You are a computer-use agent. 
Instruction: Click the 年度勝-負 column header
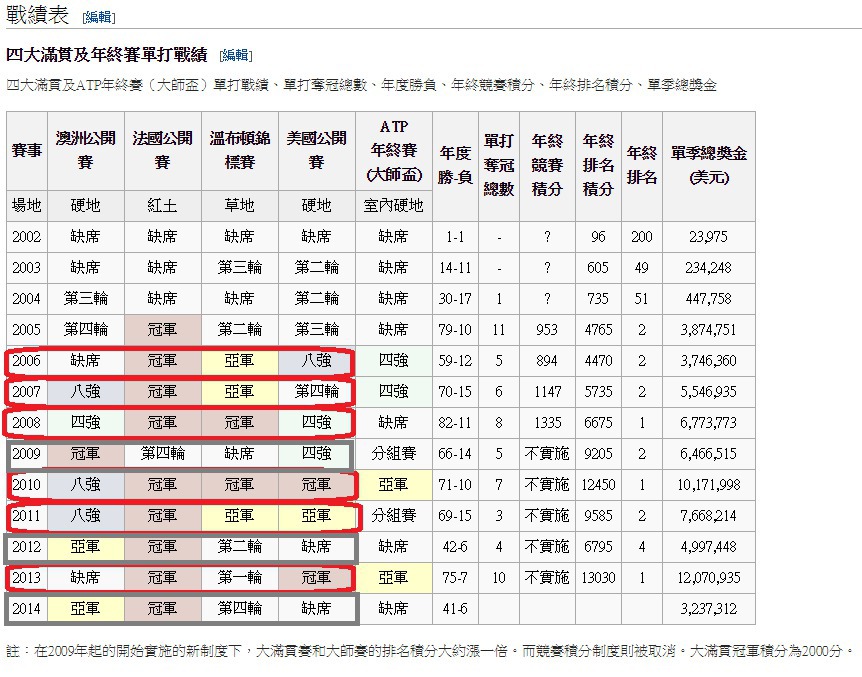tap(455, 166)
